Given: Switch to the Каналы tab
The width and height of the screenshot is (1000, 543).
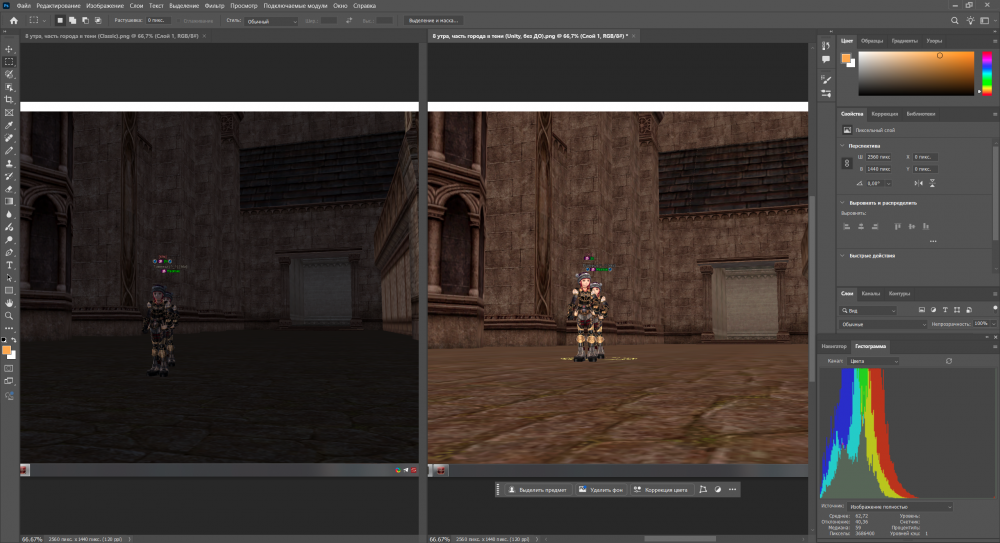Looking at the screenshot, I should pyautogui.click(x=871, y=294).
